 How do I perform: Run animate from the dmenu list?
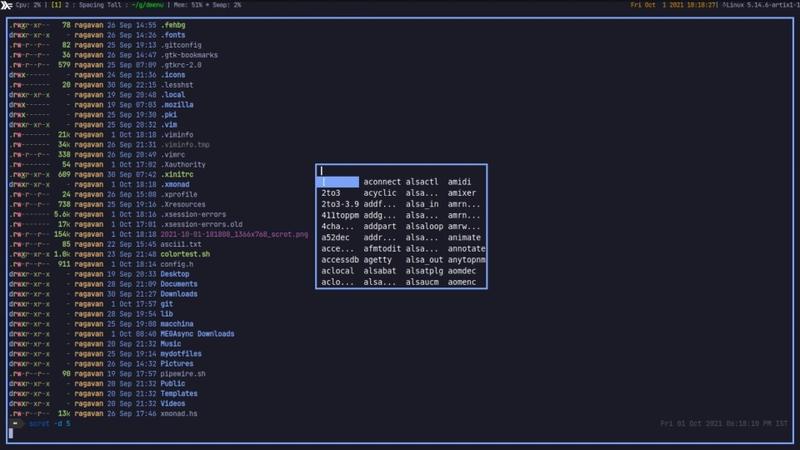[464, 238]
